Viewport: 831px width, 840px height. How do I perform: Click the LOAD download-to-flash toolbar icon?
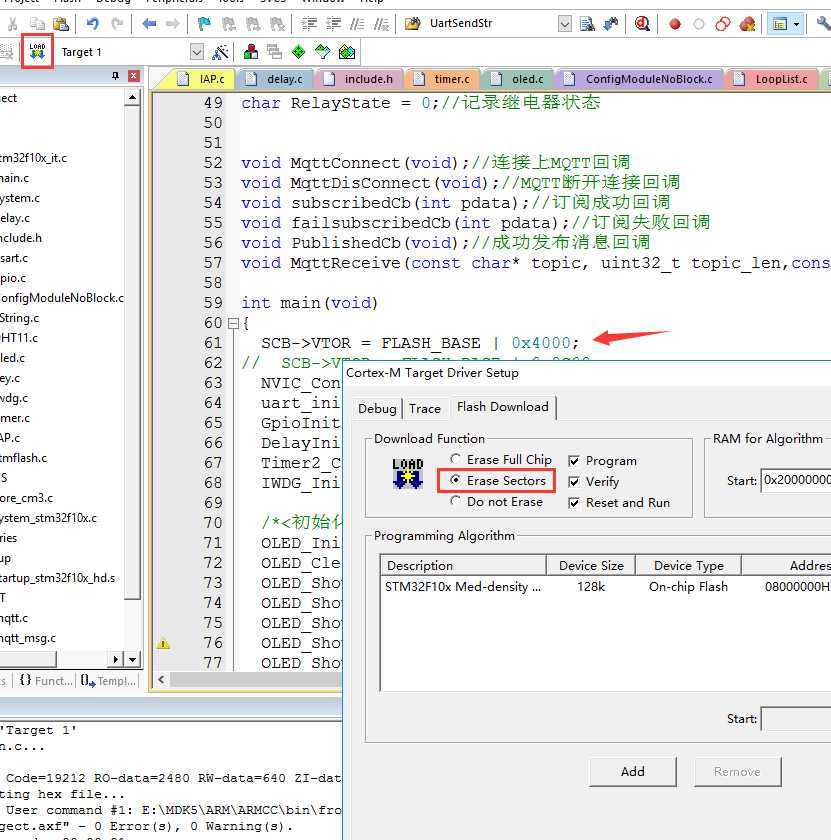tap(37, 51)
